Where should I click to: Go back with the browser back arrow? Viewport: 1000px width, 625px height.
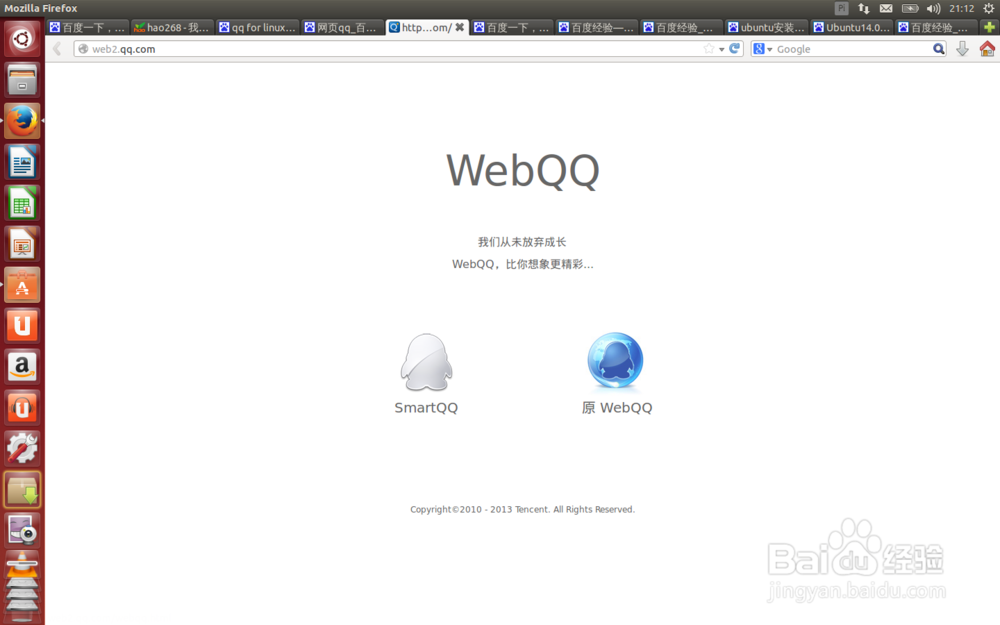click(x=57, y=49)
